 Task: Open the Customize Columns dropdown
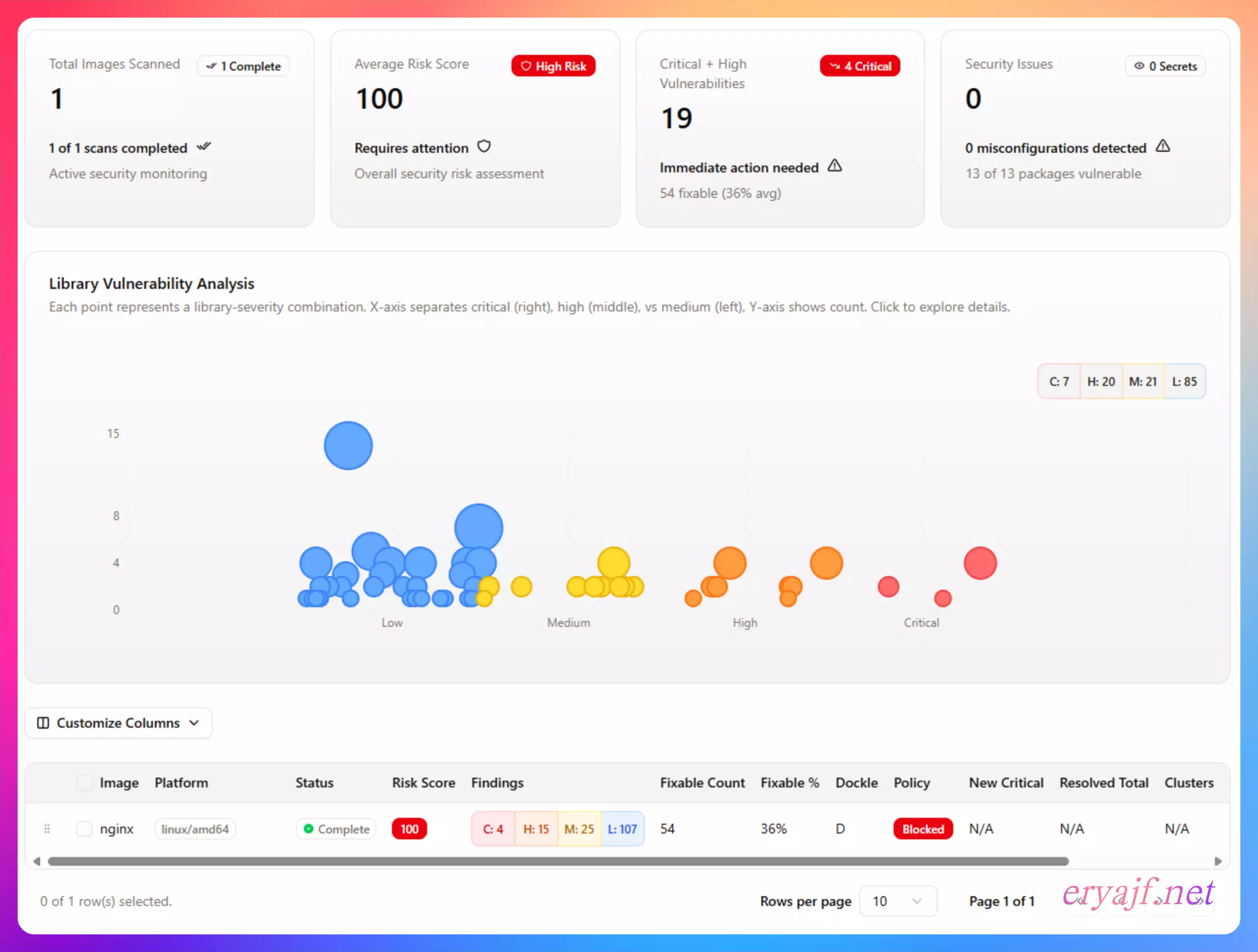click(118, 723)
